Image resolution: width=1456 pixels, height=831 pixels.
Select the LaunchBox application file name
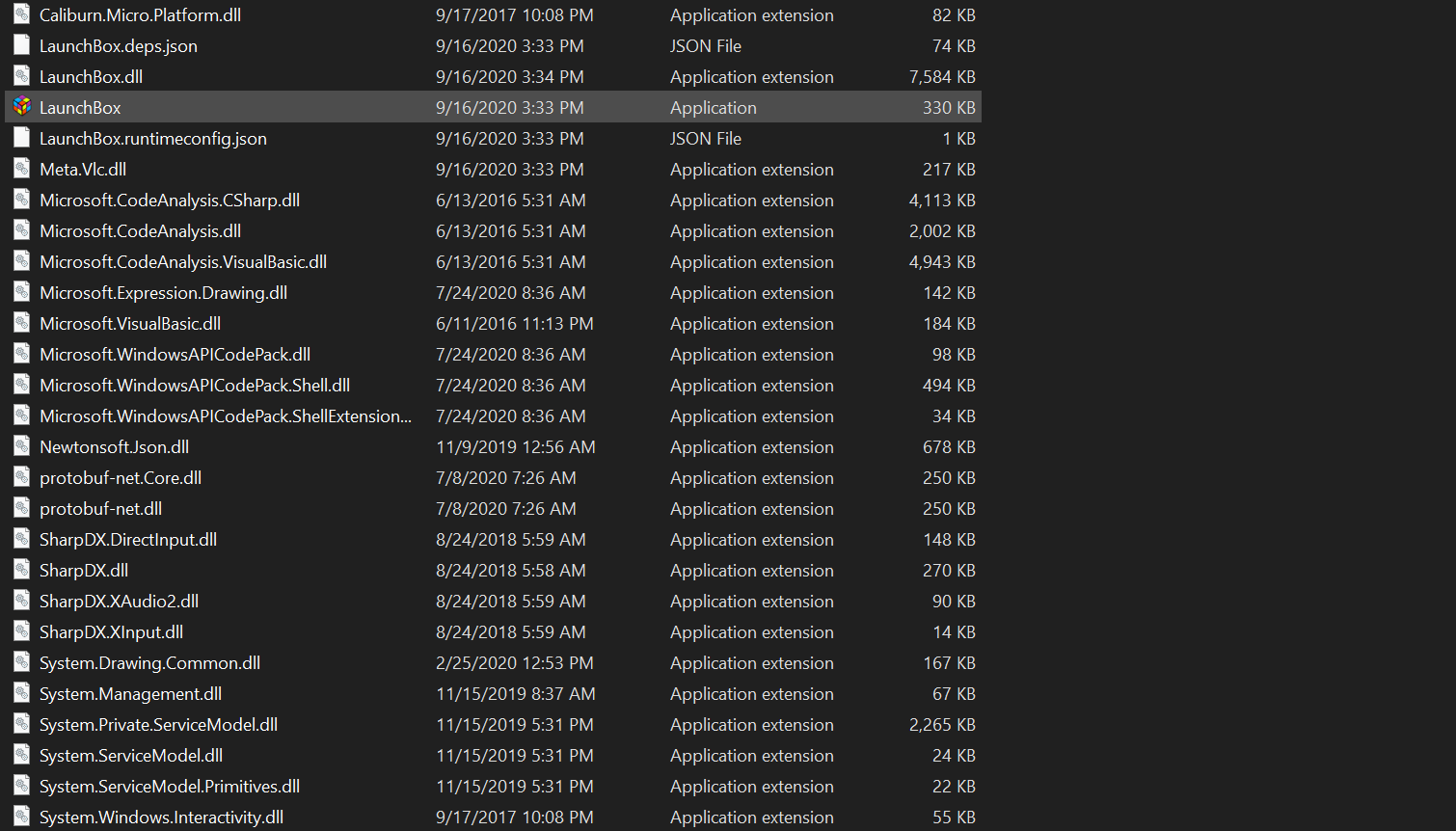pos(80,108)
